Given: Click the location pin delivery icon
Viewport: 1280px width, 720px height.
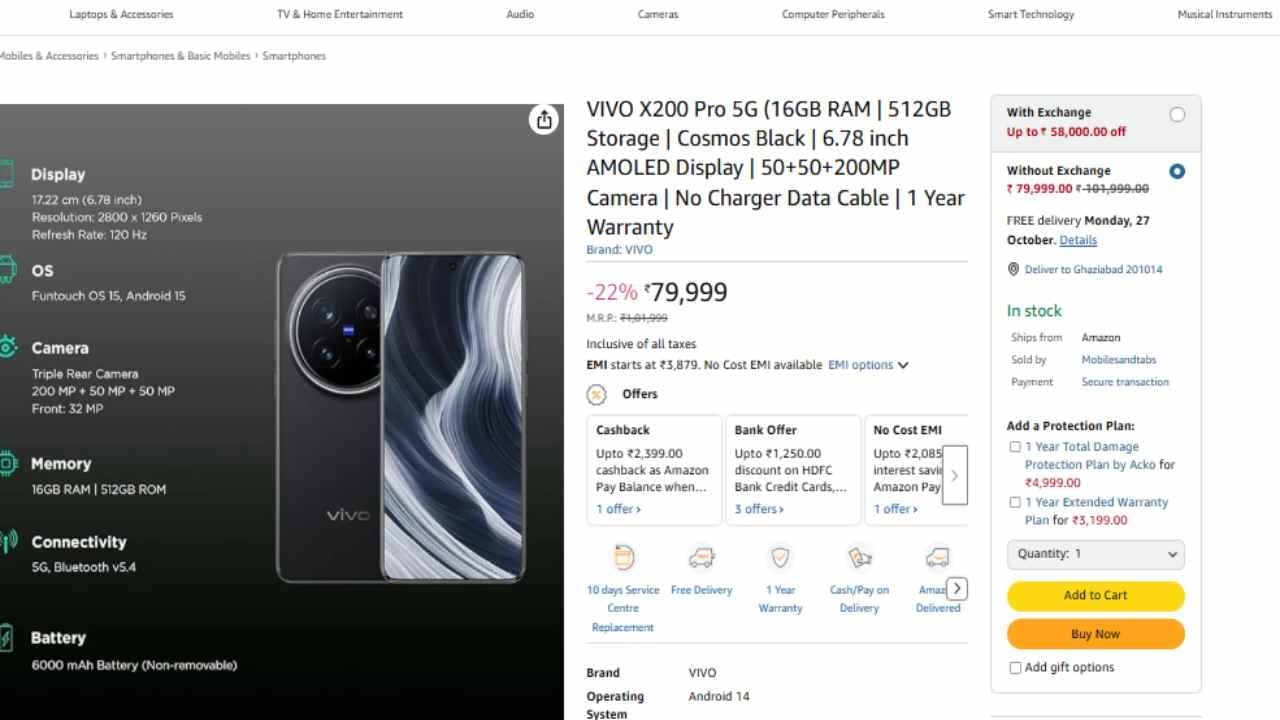Looking at the screenshot, I should (1014, 269).
